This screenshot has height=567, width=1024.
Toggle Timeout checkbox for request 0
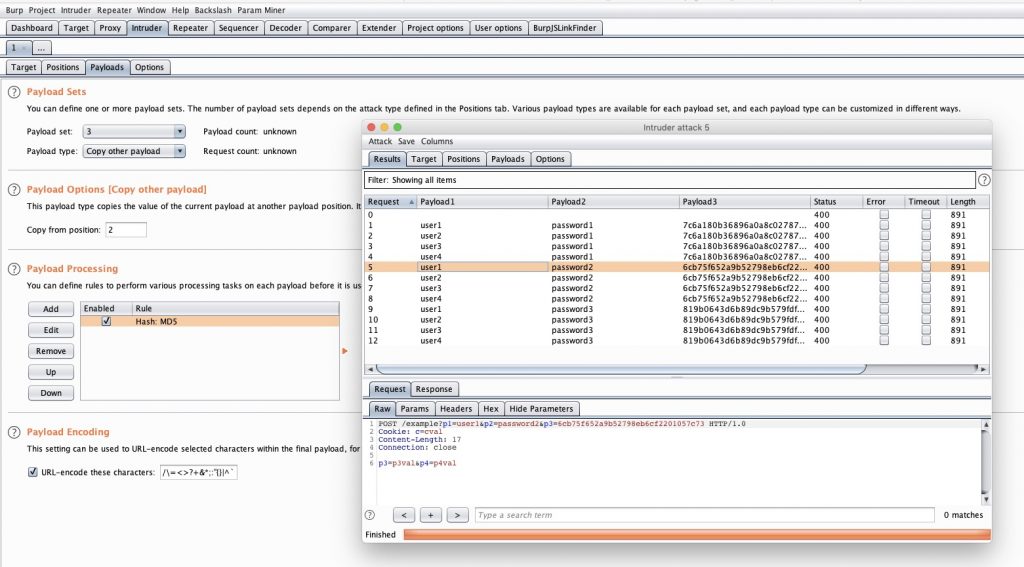pyautogui.click(x=926, y=214)
